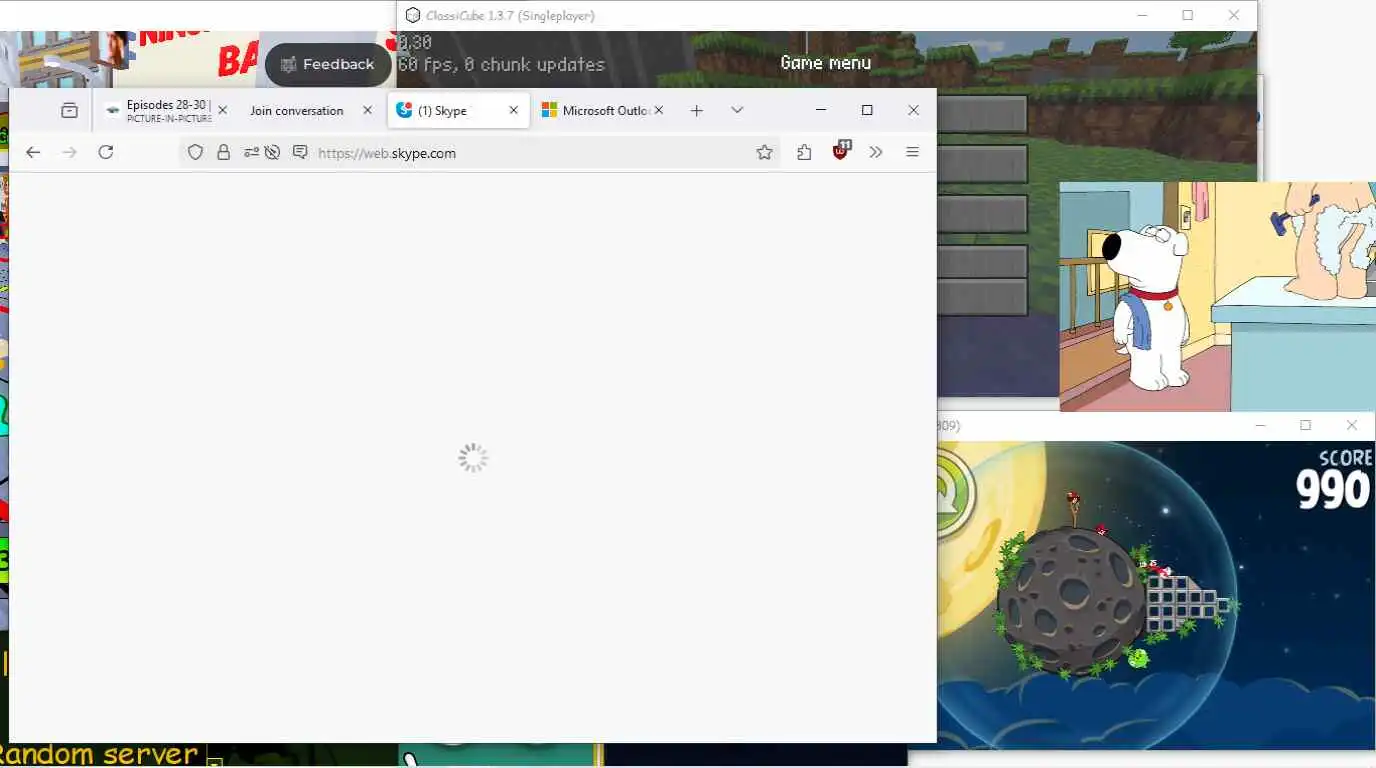This screenshot has height=768, width=1376.
Task: Close the Skype tab
Action: (514, 110)
